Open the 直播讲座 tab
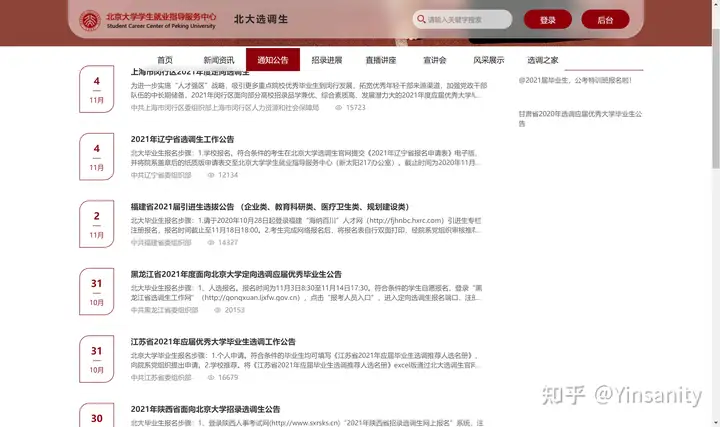 [381, 60]
